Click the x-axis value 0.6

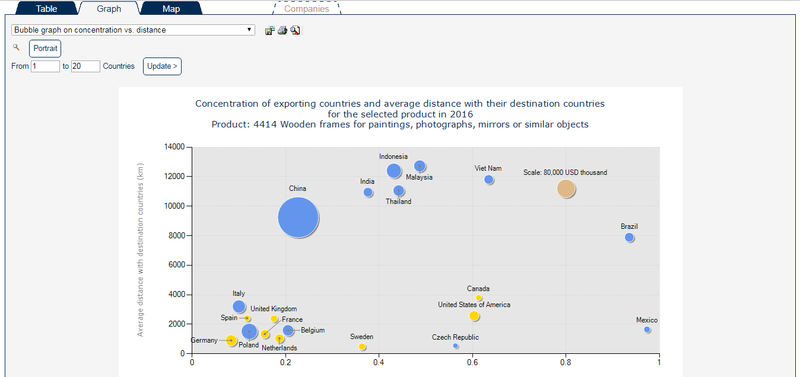pyautogui.click(x=472, y=362)
